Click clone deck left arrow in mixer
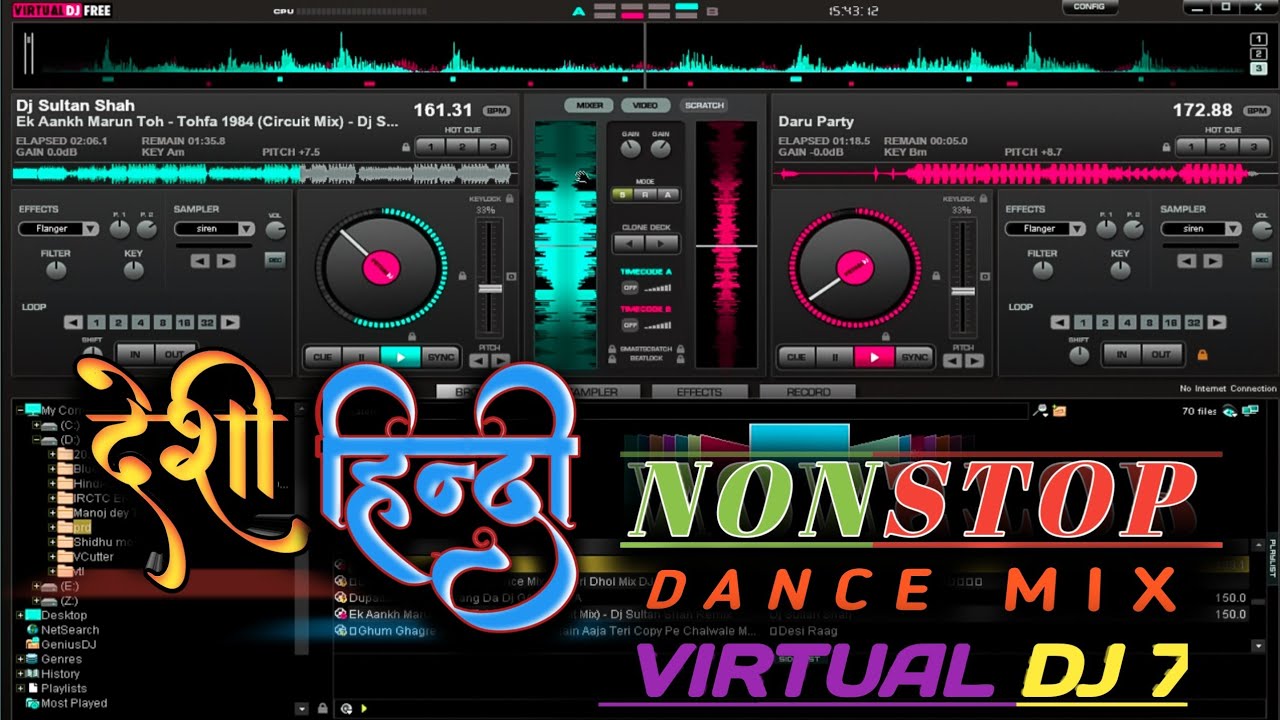1280x720 pixels. click(x=629, y=243)
